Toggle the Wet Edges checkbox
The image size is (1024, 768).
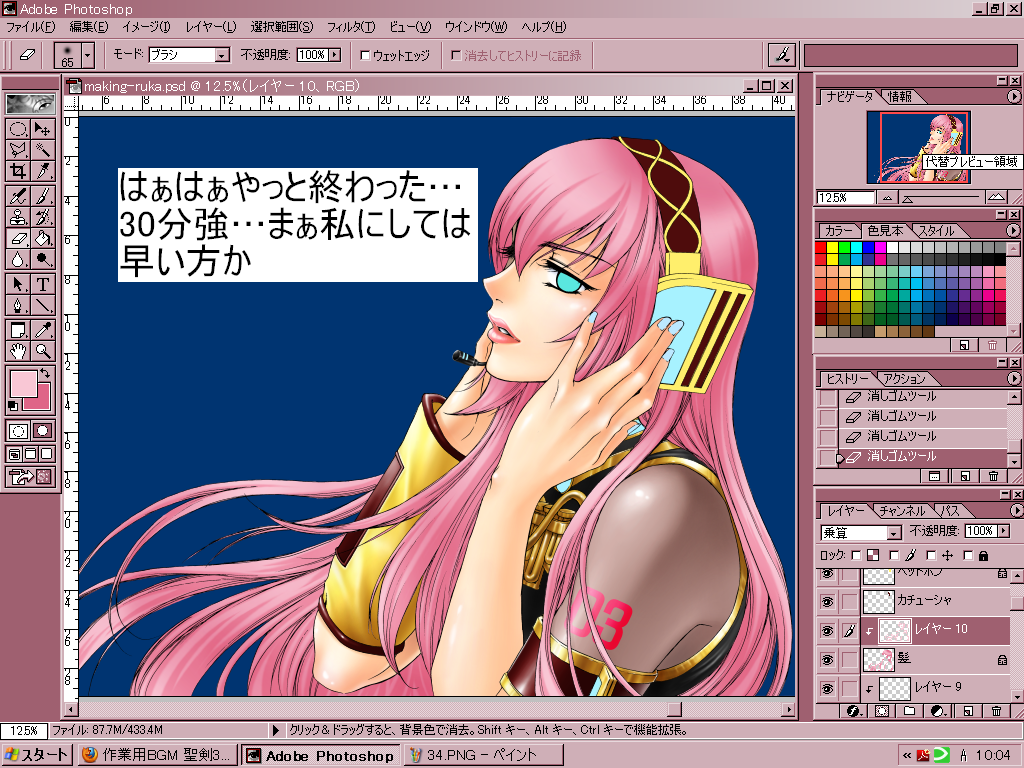pyautogui.click(x=366, y=56)
